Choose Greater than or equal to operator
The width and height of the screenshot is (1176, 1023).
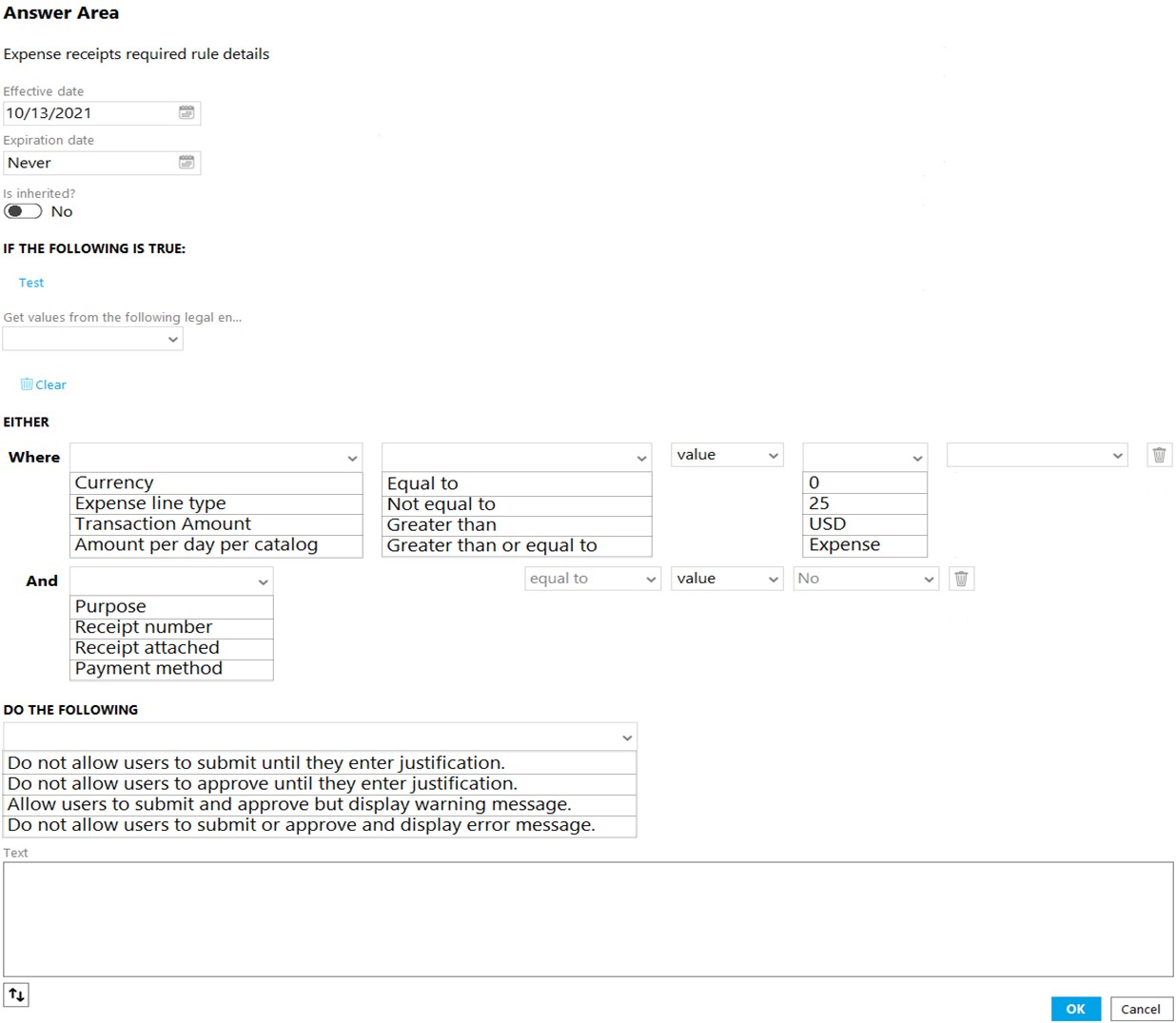(517, 545)
